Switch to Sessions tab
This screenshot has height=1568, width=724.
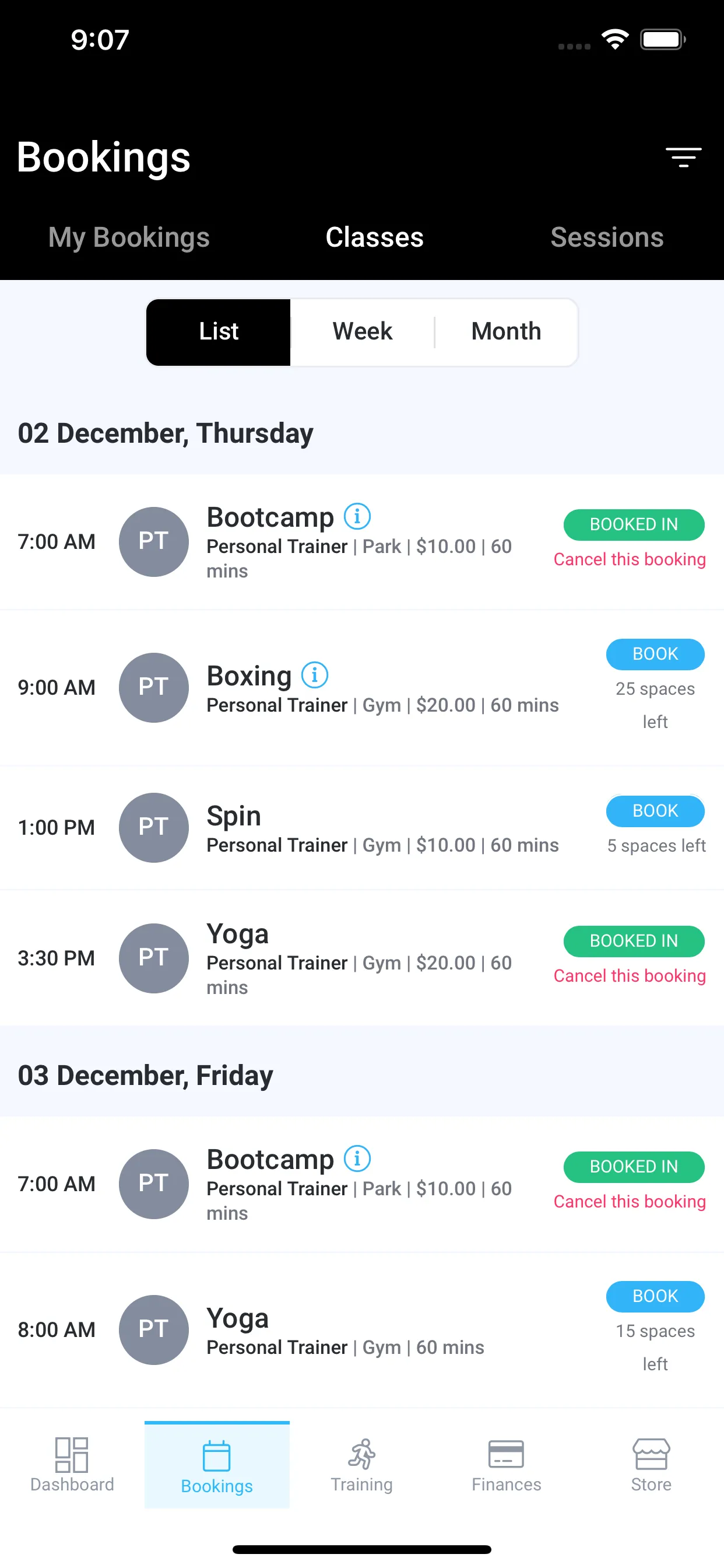pos(607,237)
